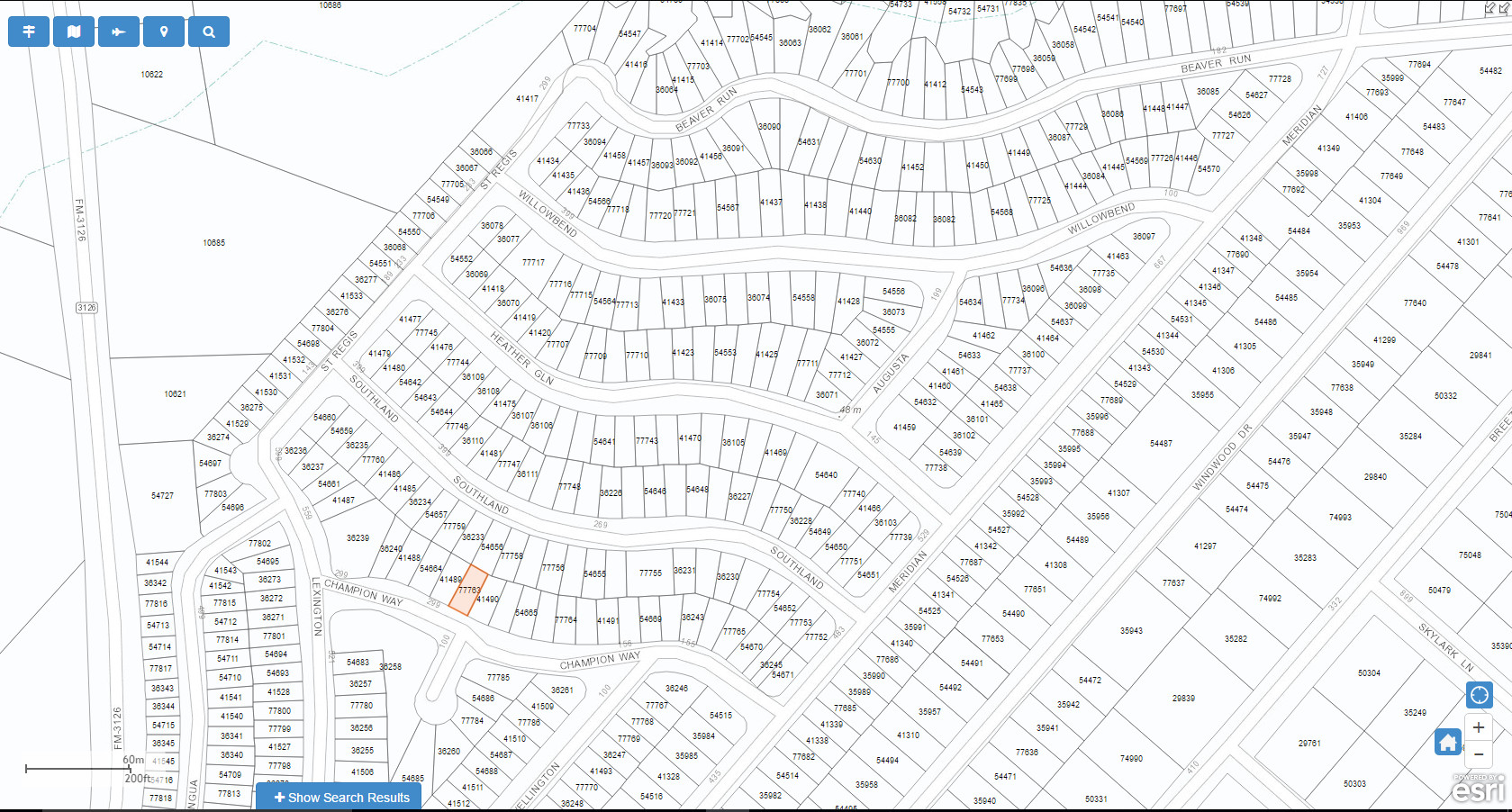The height and width of the screenshot is (812, 1512).
Task: Select parcel 77640
Action: coord(1415,303)
